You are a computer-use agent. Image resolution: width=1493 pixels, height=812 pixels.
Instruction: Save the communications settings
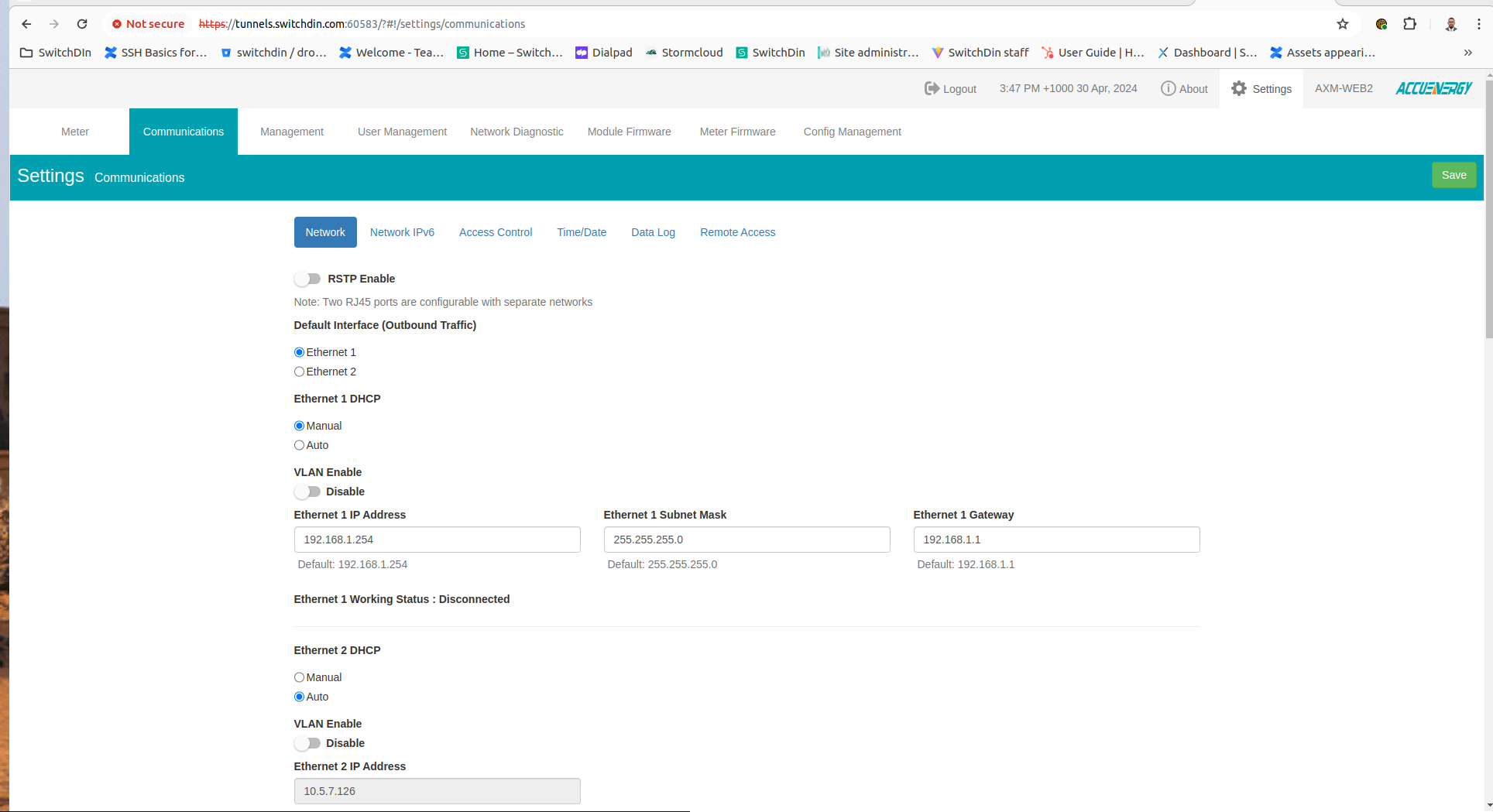(x=1454, y=175)
